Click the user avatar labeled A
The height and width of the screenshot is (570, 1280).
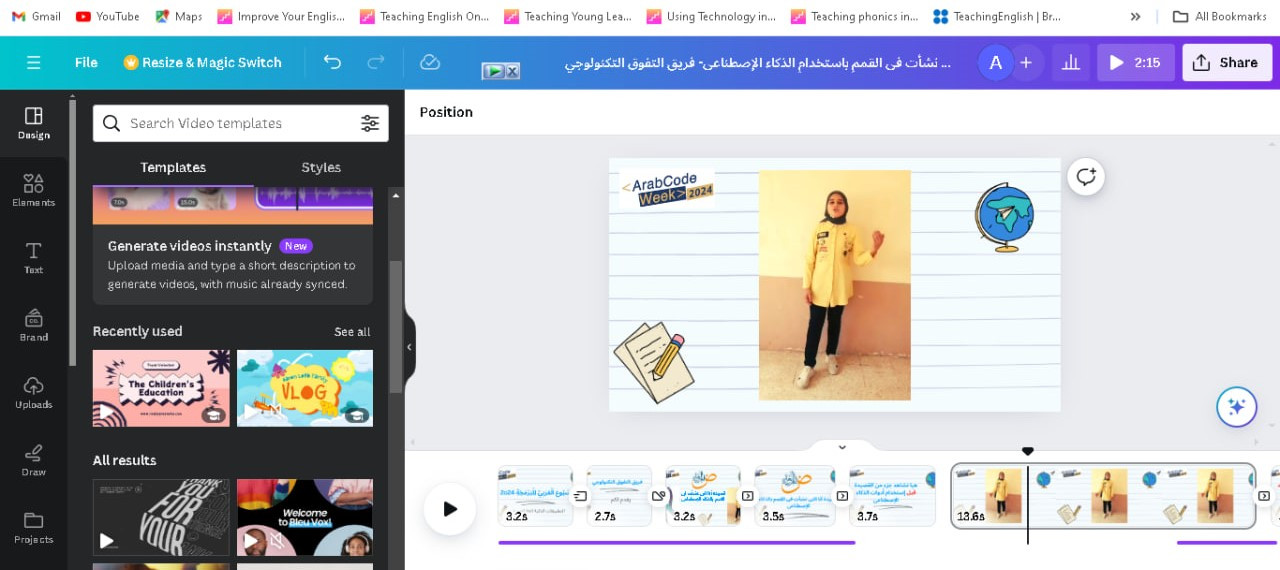[995, 62]
